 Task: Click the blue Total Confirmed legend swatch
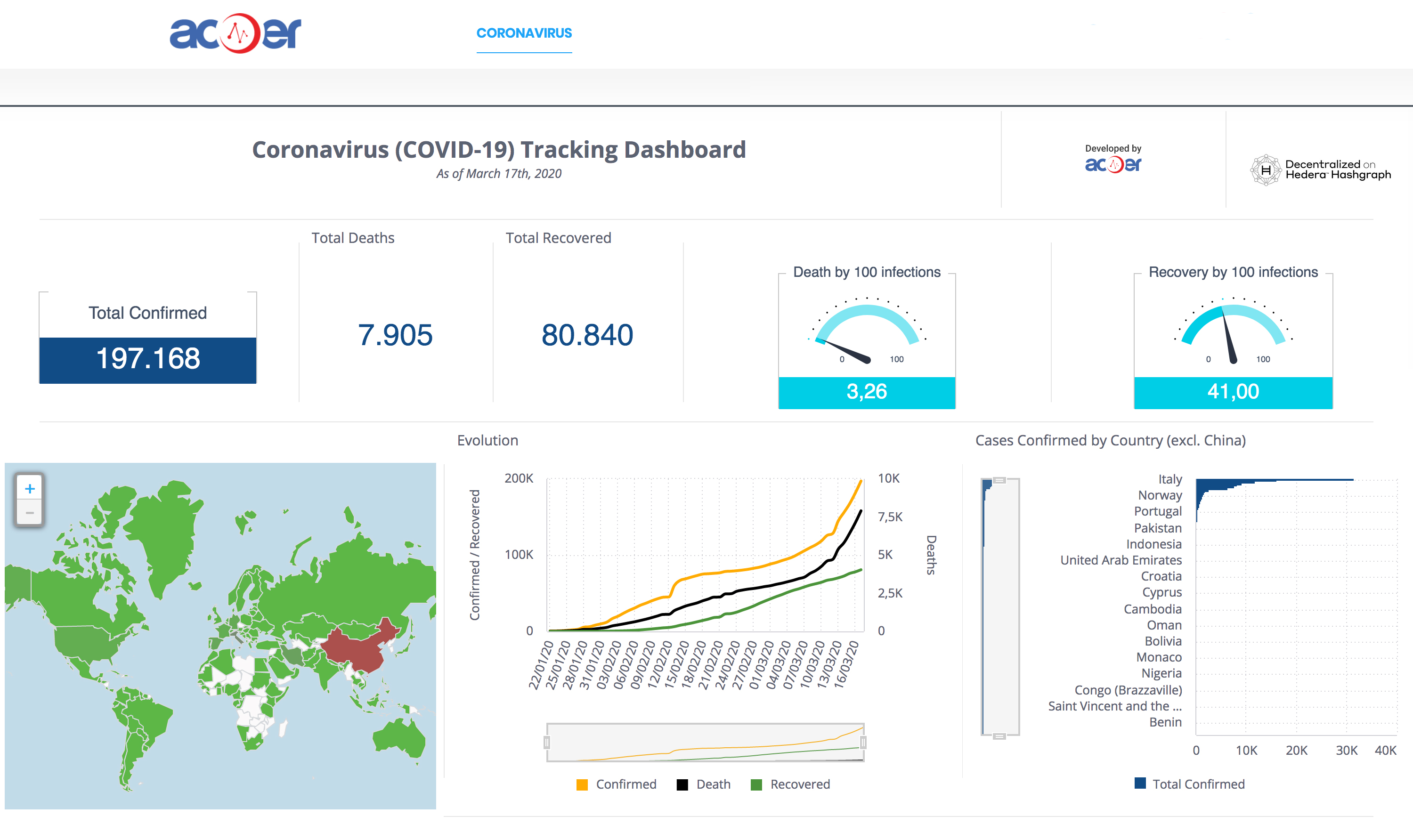[x=1140, y=783]
